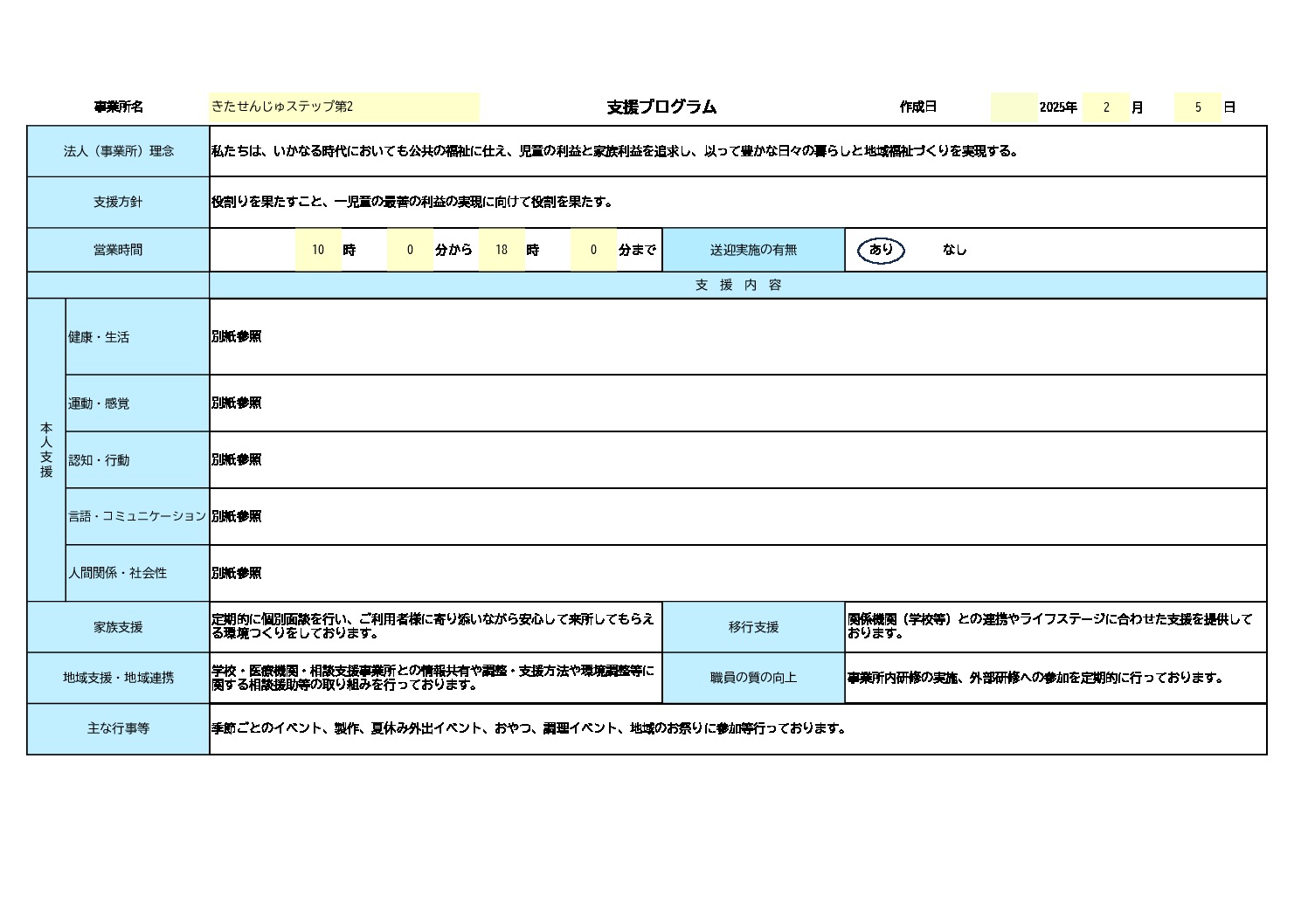The height and width of the screenshot is (924, 1308).
Task: Select the なし option for transportation
Action: (953, 250)
